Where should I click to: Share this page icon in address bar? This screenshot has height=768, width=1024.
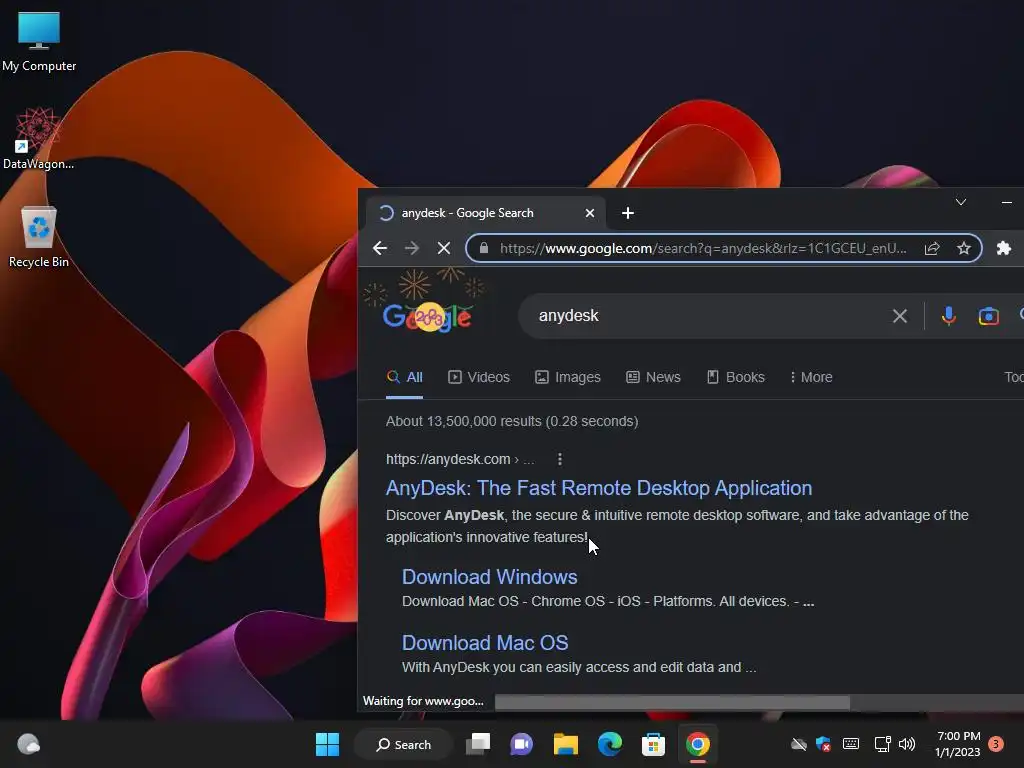point(932,248)
